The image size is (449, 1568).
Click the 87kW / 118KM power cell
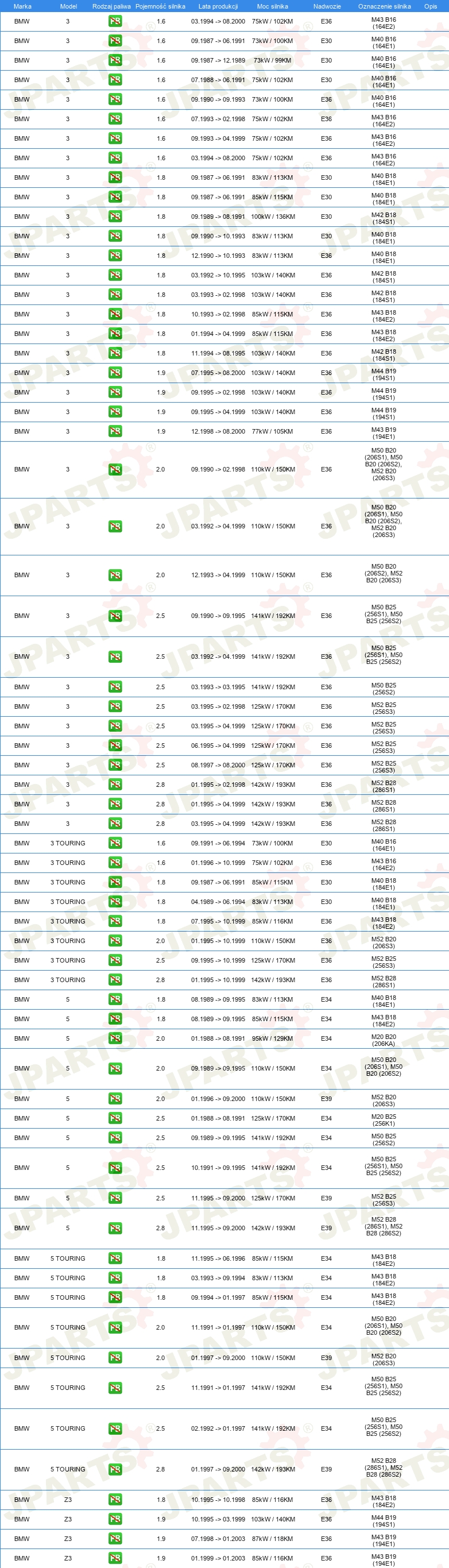tap(272, 1538)
